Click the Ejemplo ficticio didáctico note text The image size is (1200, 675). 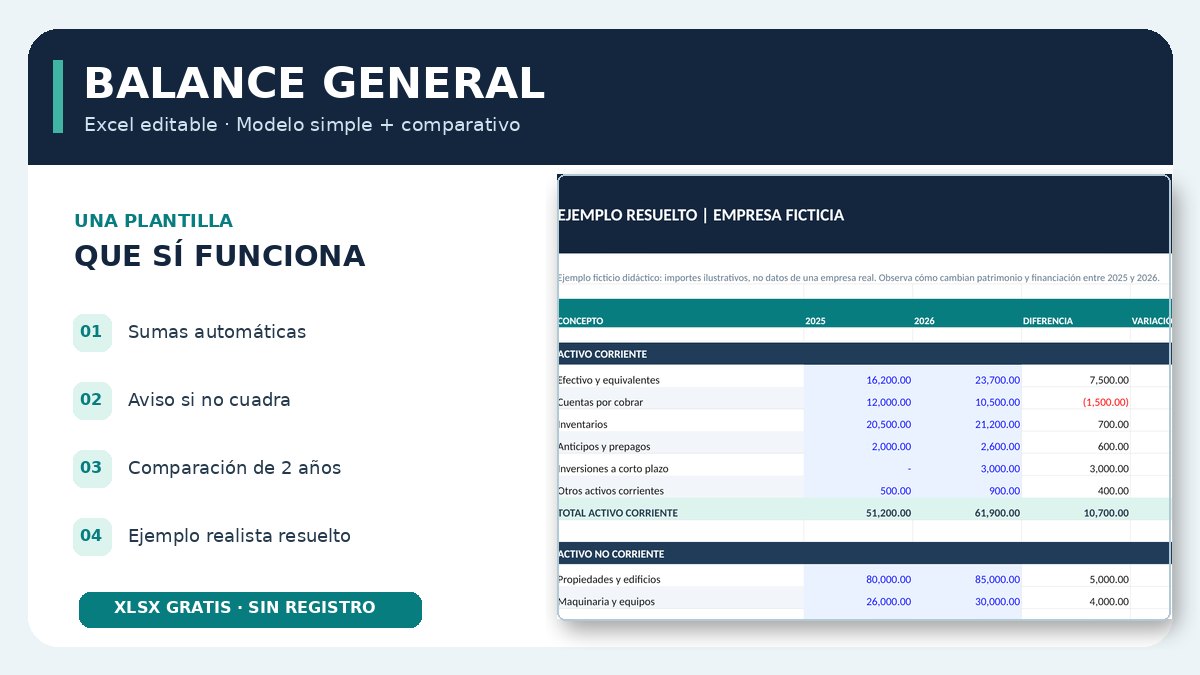(858, 277)
